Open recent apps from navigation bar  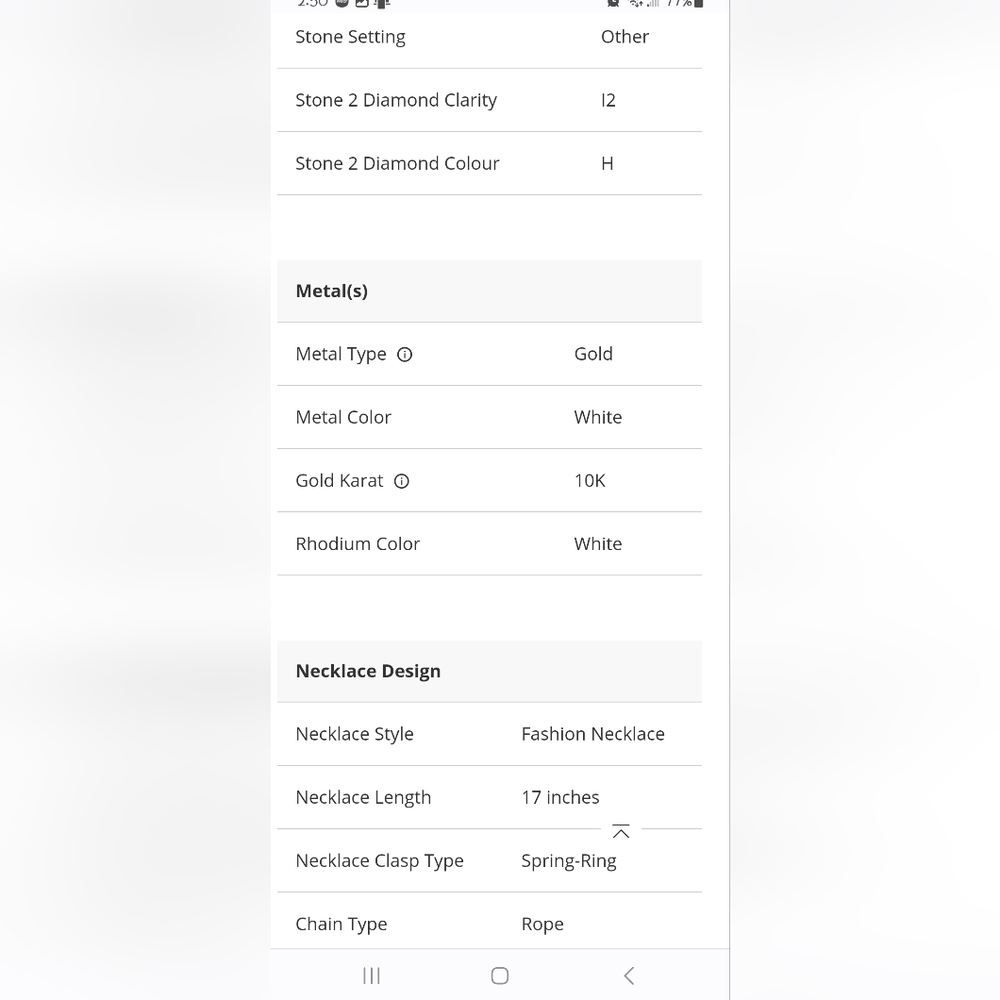click(x=371, y=975)
